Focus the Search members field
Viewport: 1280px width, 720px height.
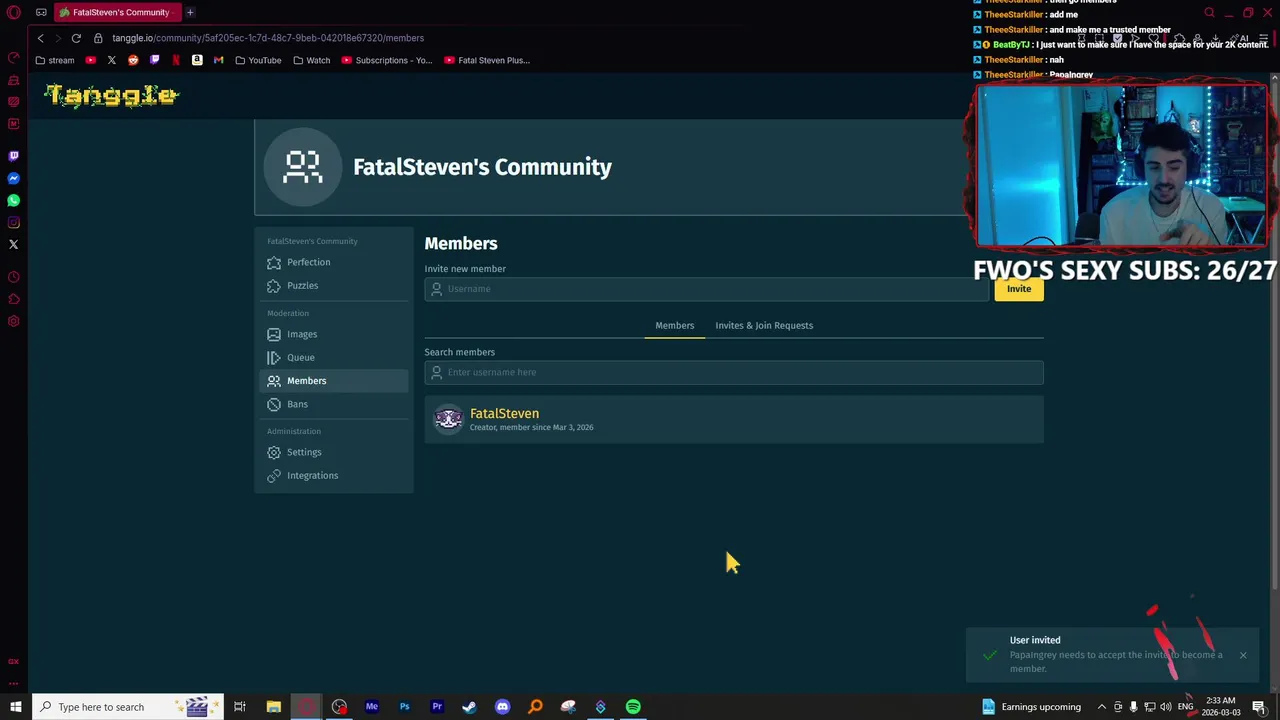[733, 372]
